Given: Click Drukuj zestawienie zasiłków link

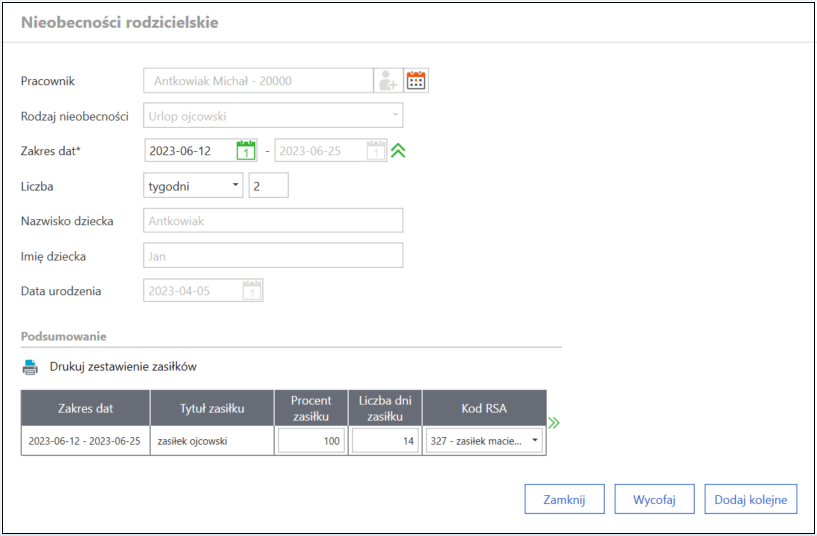Looking at the screenshot, I should 123,367.
